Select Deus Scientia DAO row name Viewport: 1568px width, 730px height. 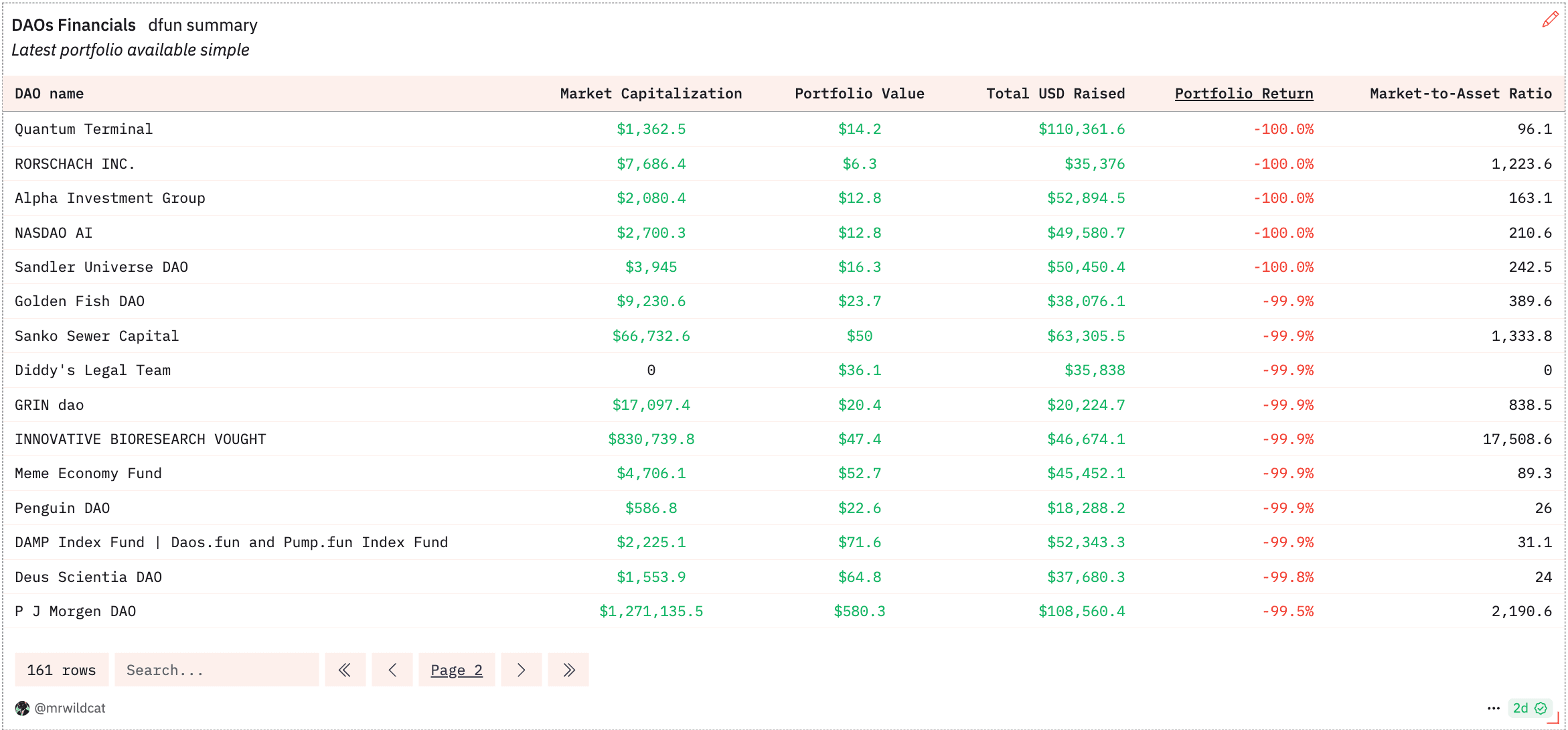[x=88, y=577]
